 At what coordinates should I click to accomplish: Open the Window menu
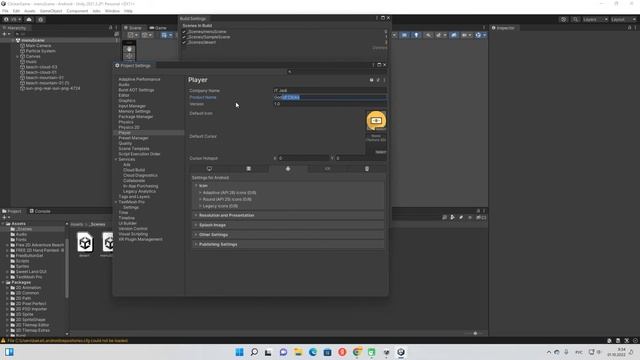(x=112, y=11)
